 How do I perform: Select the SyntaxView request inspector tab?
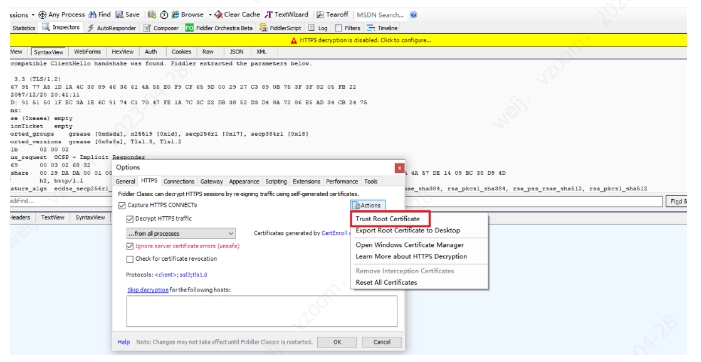pyautogui.click(x=49, y=52)
